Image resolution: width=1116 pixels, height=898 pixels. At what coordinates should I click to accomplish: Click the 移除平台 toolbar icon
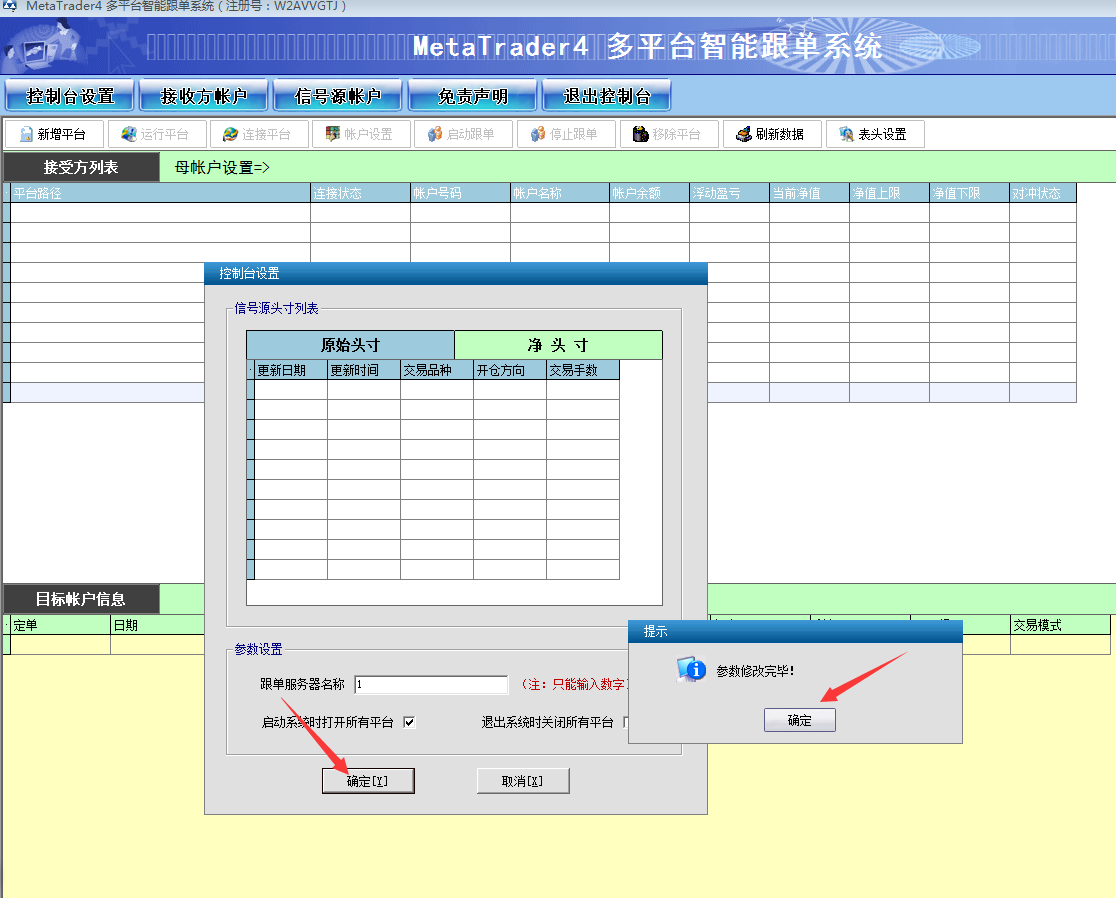[x=641, y=134]
